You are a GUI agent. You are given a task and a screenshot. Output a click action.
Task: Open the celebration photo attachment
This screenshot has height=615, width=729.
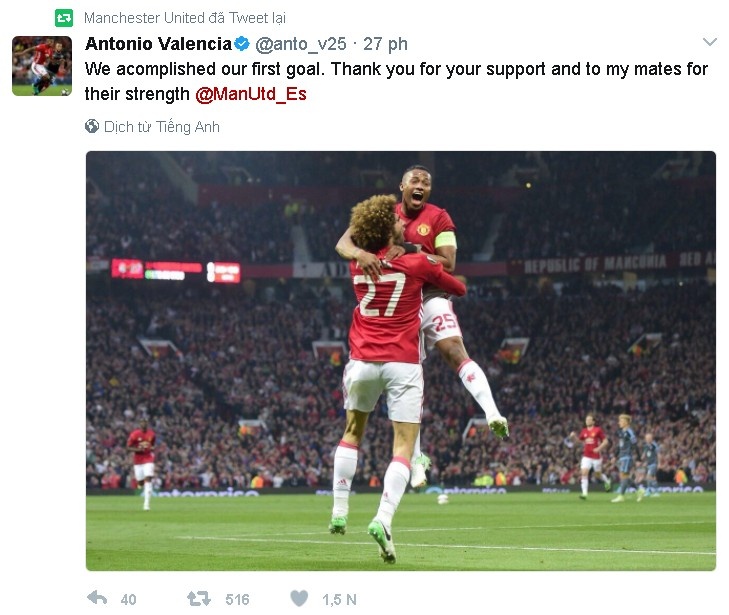click(x=401, y=361)
